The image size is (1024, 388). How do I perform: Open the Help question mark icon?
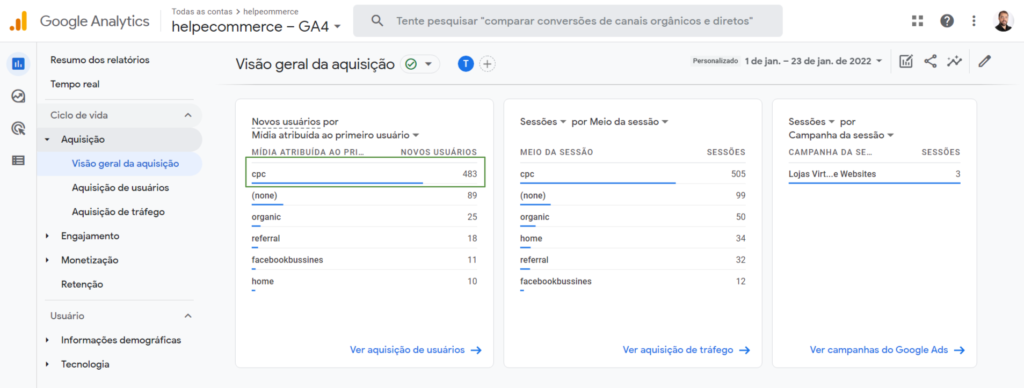pyautogui.click(x=946, y=21)
